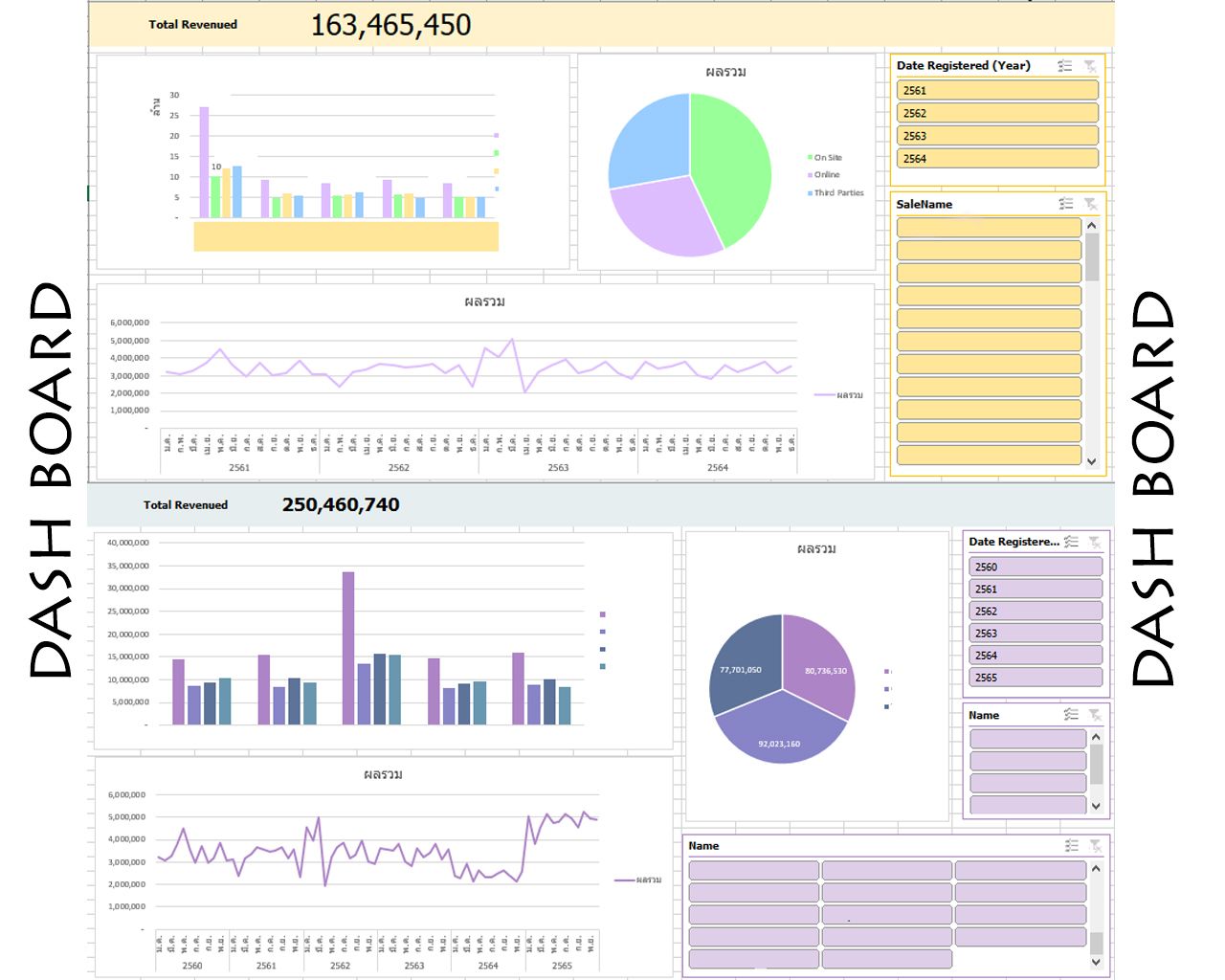Click down arrow of small Name slicer
1225x980 pixels.
1096,806
